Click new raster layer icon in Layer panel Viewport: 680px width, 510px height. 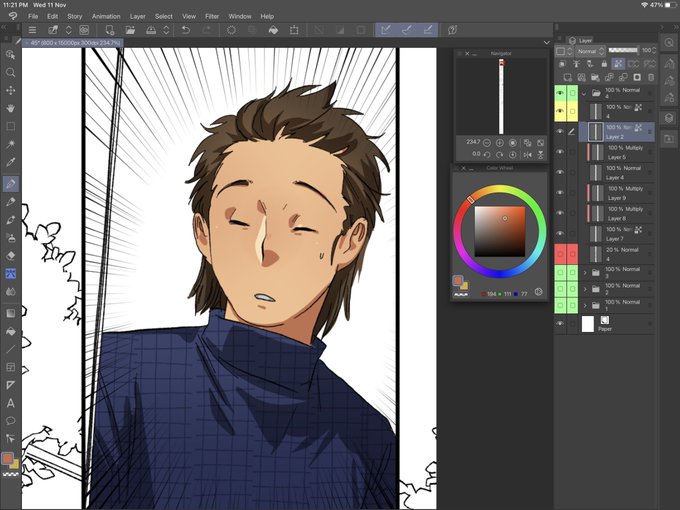coord(568,77)
